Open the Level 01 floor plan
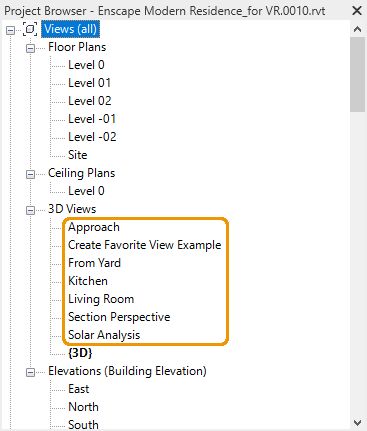Image resolution: width=367 pixels, height=431 pixels. [x=89, y=83]
